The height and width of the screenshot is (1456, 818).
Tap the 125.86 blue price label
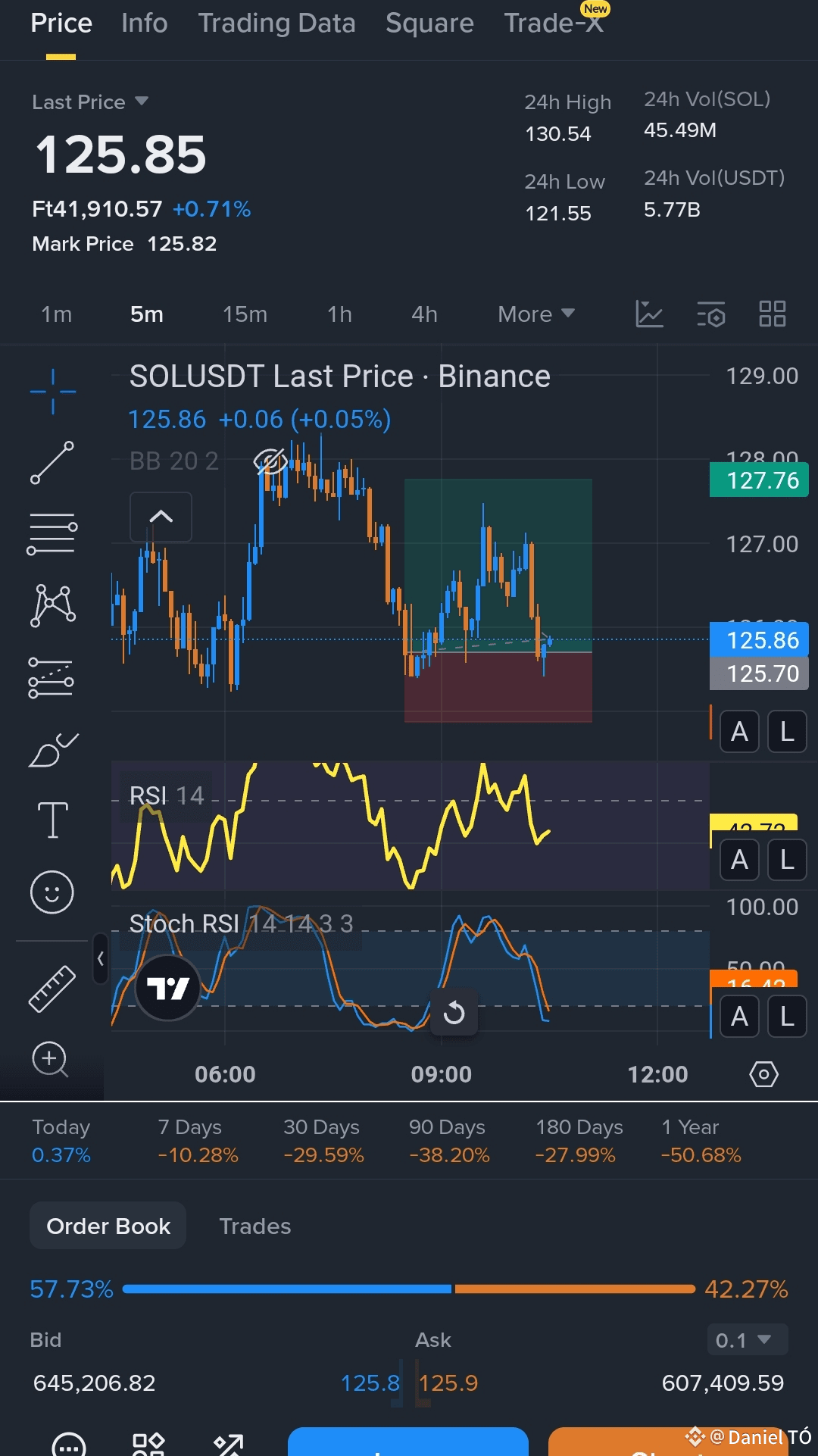click(759, 640)
